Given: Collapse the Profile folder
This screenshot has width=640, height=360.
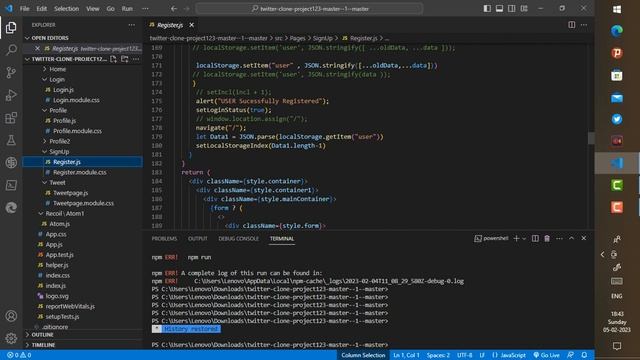Looking at the screenshot, I should point(58,111).
